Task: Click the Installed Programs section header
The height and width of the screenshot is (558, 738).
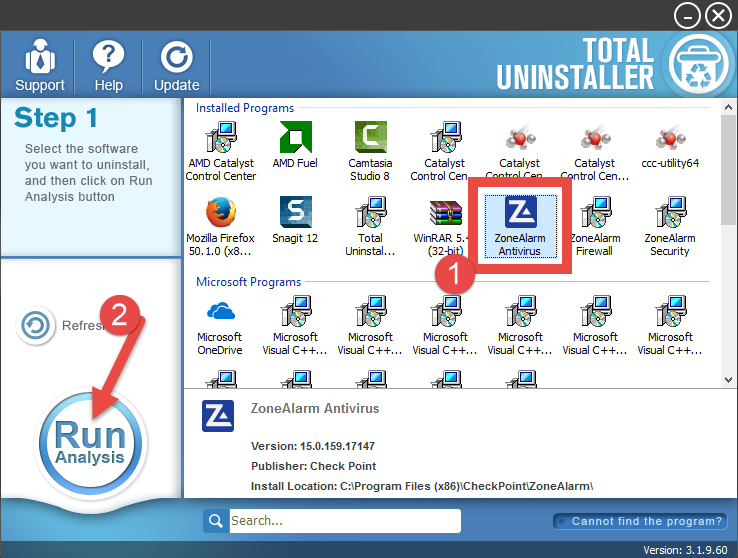Action: click(x=245, y=108)
